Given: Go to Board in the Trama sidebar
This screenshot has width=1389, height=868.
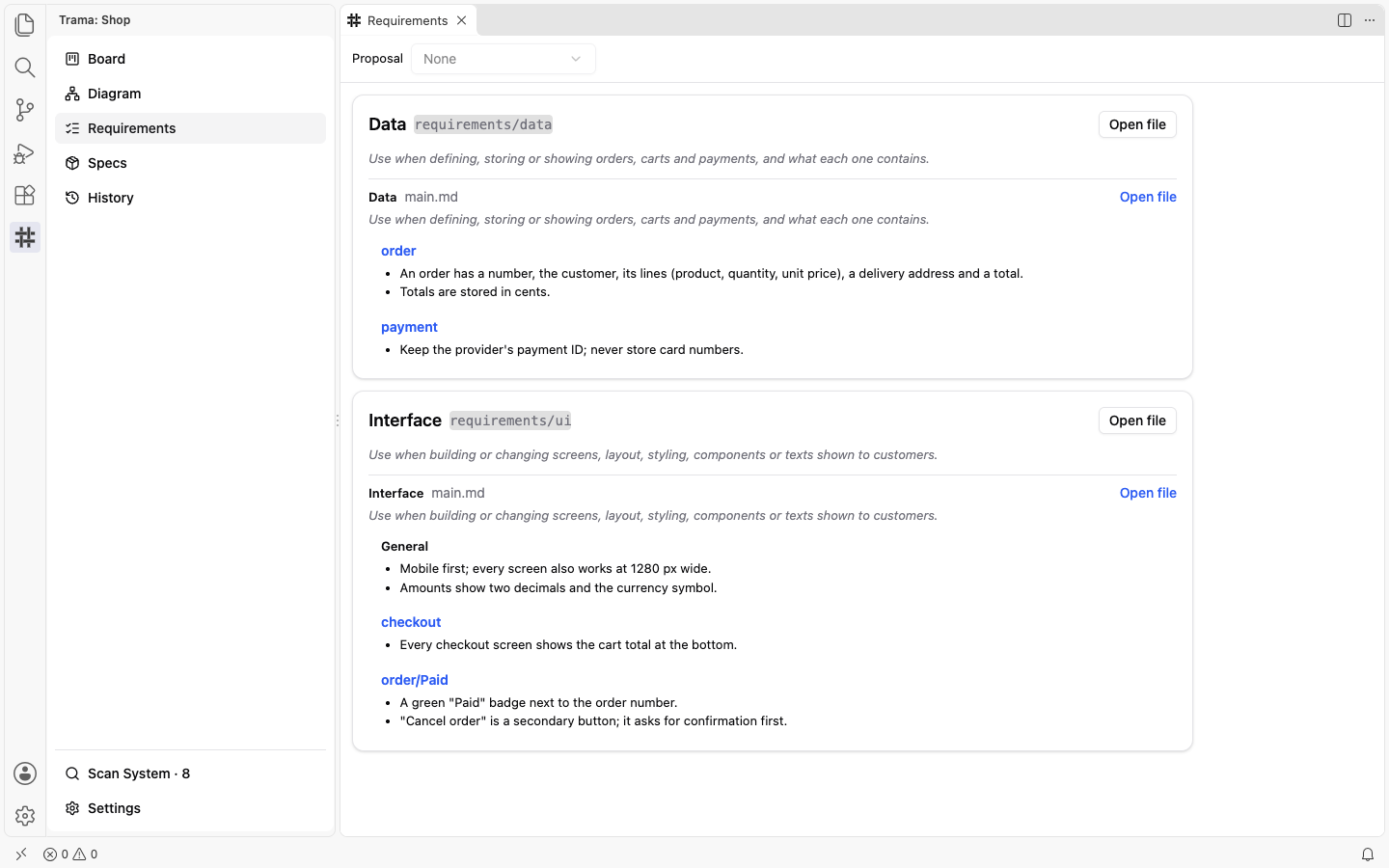Looking at the screenshot, I should click(x=191, y=59).
